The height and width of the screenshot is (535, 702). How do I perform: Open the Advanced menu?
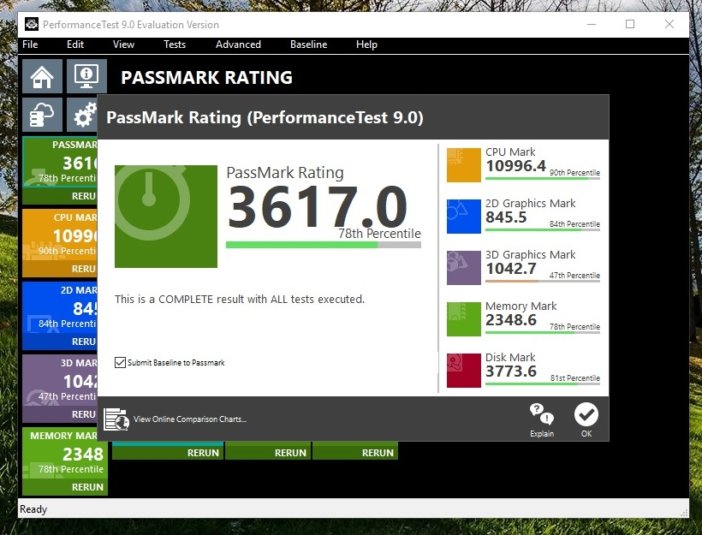pos(238,44)
